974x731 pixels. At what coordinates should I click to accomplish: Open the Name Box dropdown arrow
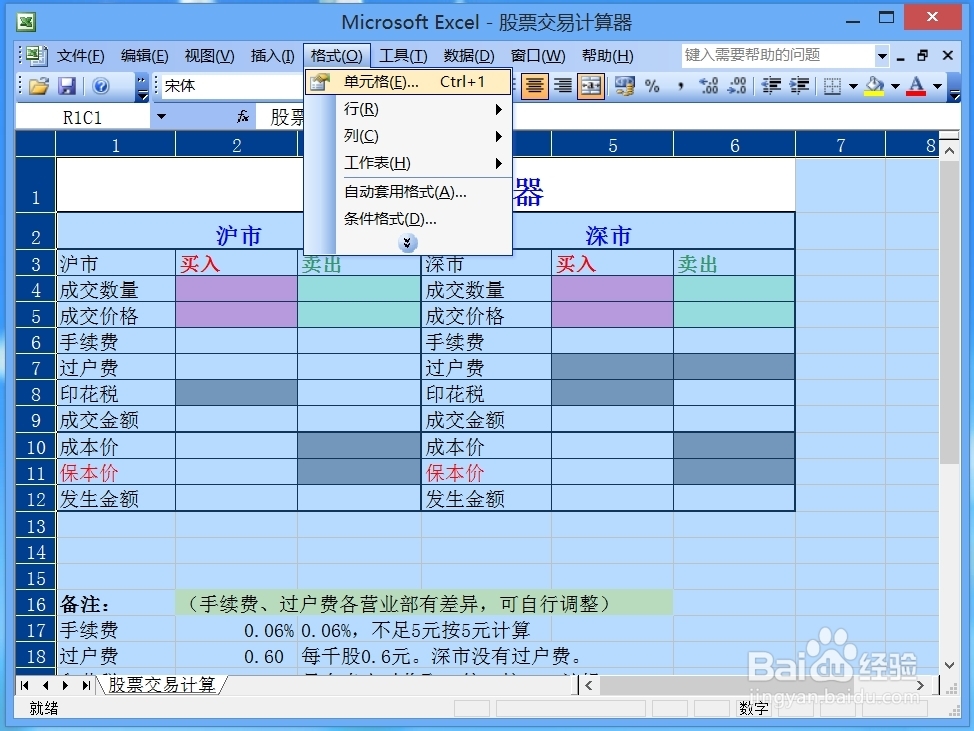162,116
